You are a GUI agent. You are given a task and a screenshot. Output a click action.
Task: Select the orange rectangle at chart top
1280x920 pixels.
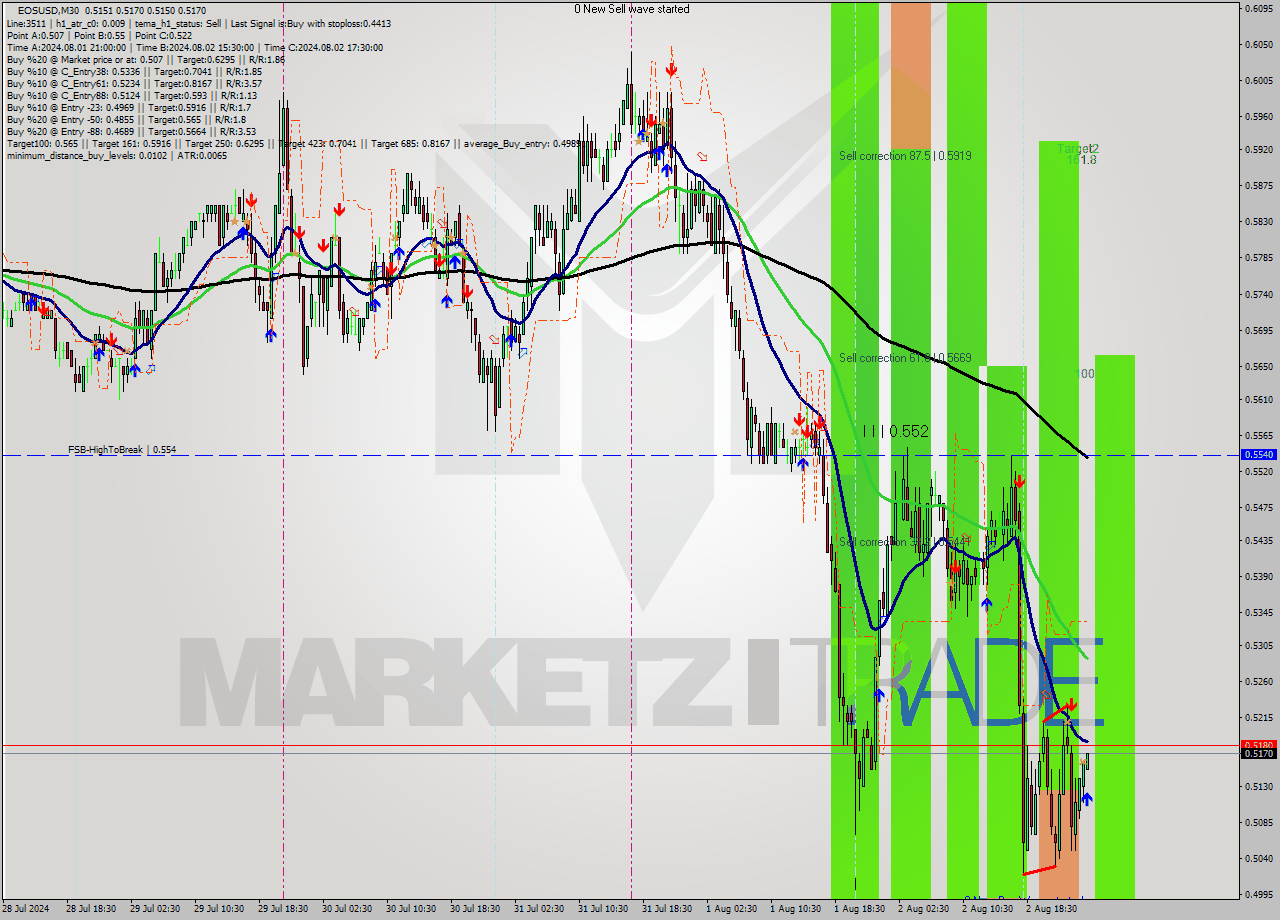911,76
